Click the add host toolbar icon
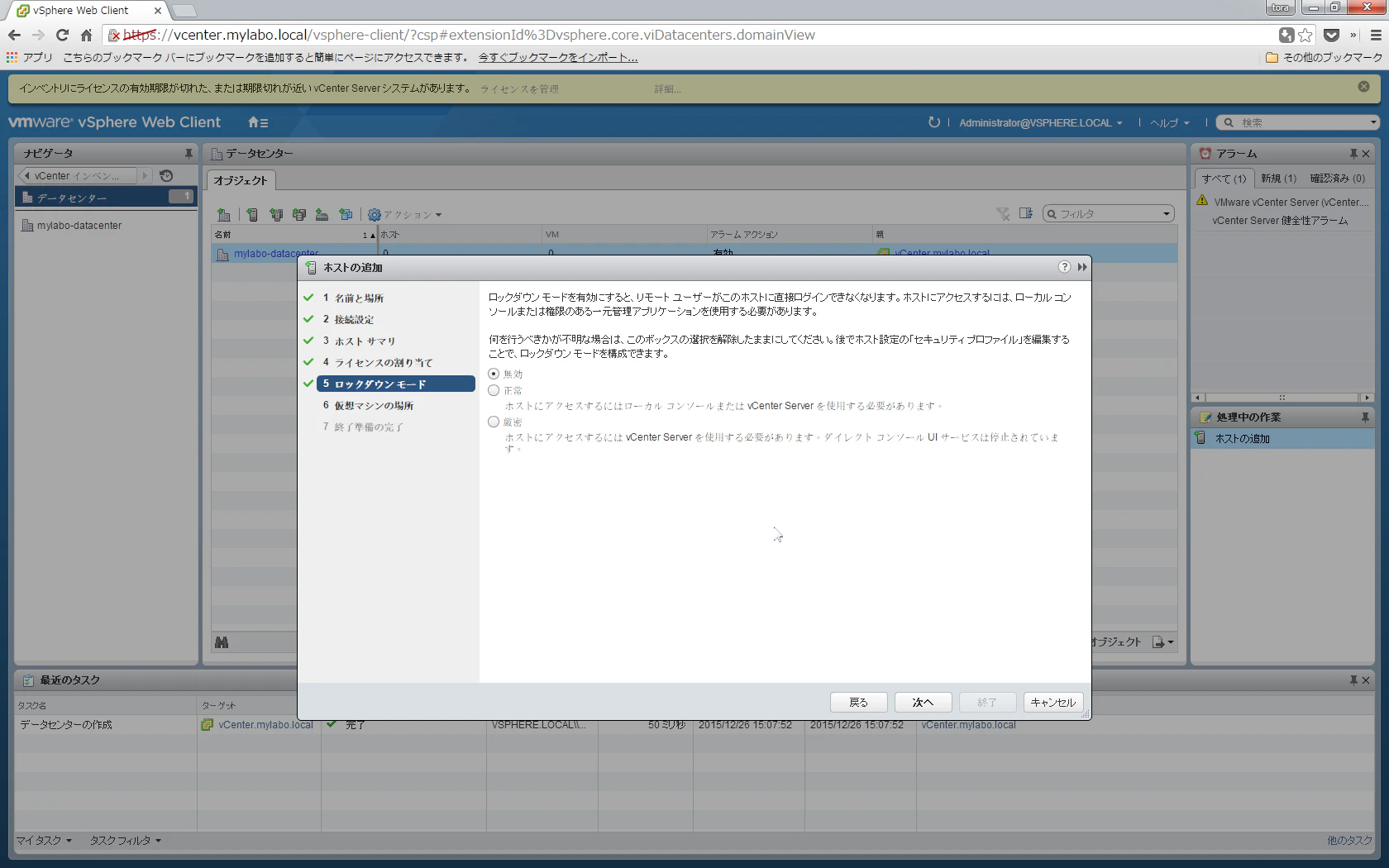1389x868 pixels. pos(252,215)
